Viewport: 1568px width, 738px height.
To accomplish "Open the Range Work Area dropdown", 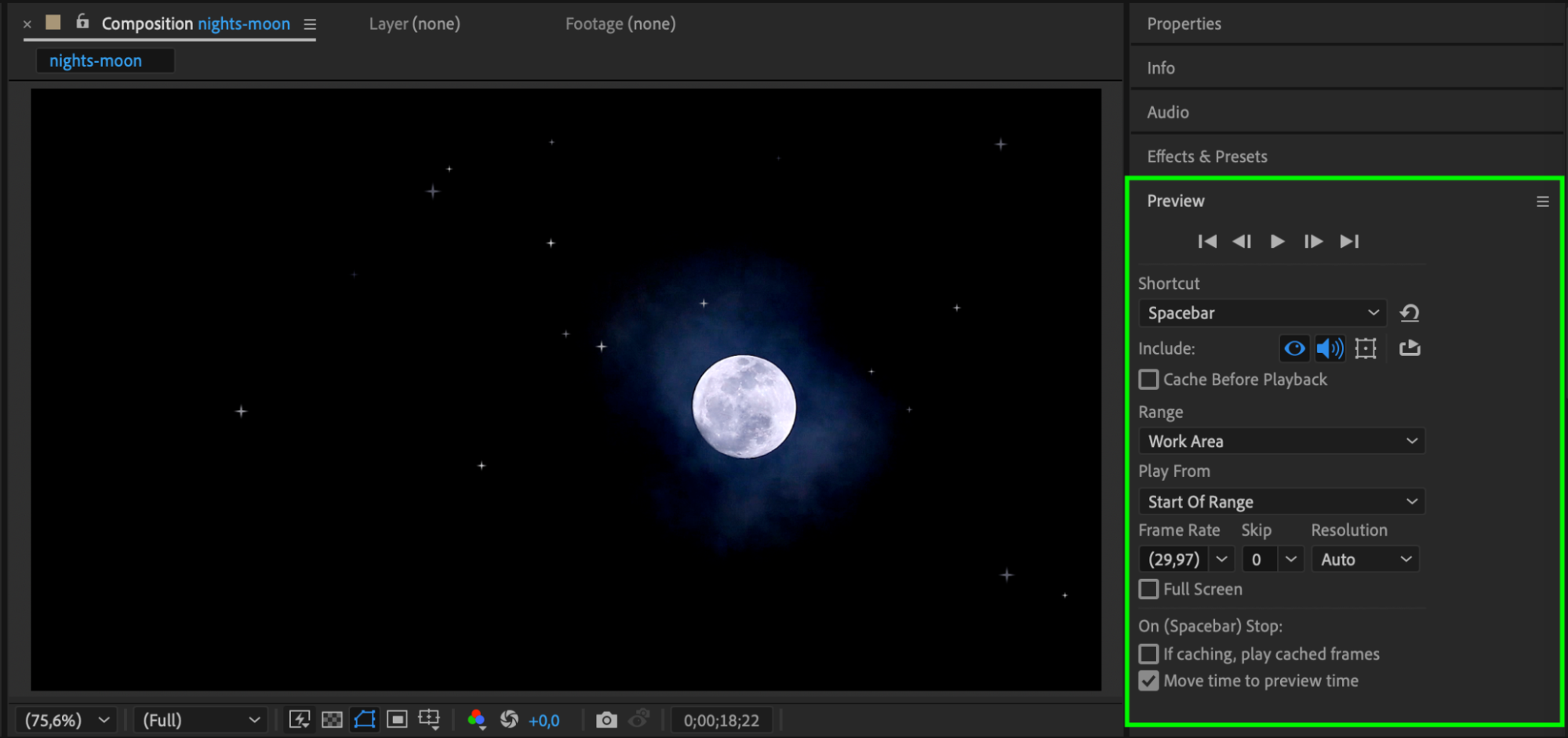I will pos(1281,442).
